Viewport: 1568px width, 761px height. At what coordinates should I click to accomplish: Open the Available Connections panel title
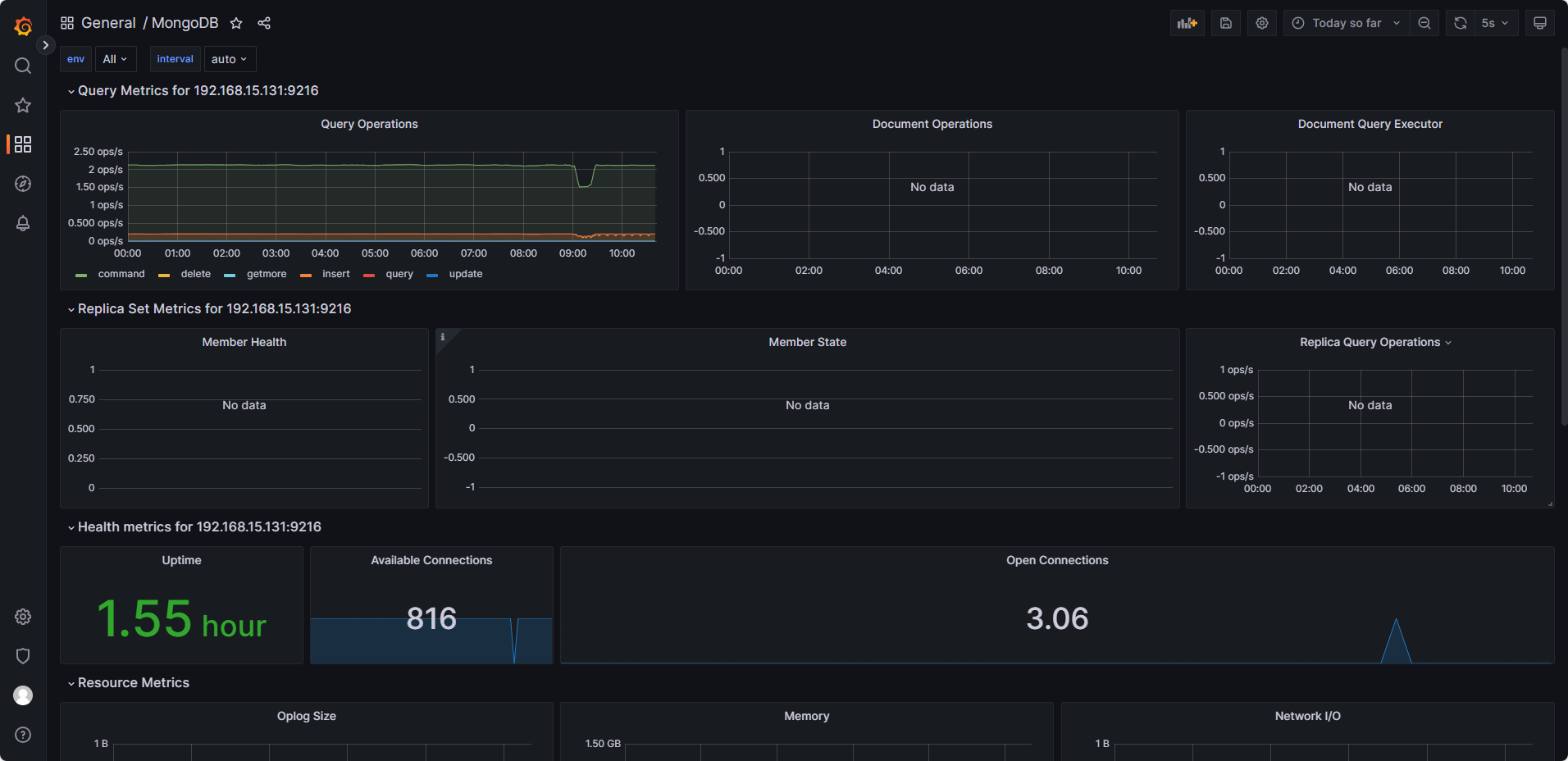[431, 560]
